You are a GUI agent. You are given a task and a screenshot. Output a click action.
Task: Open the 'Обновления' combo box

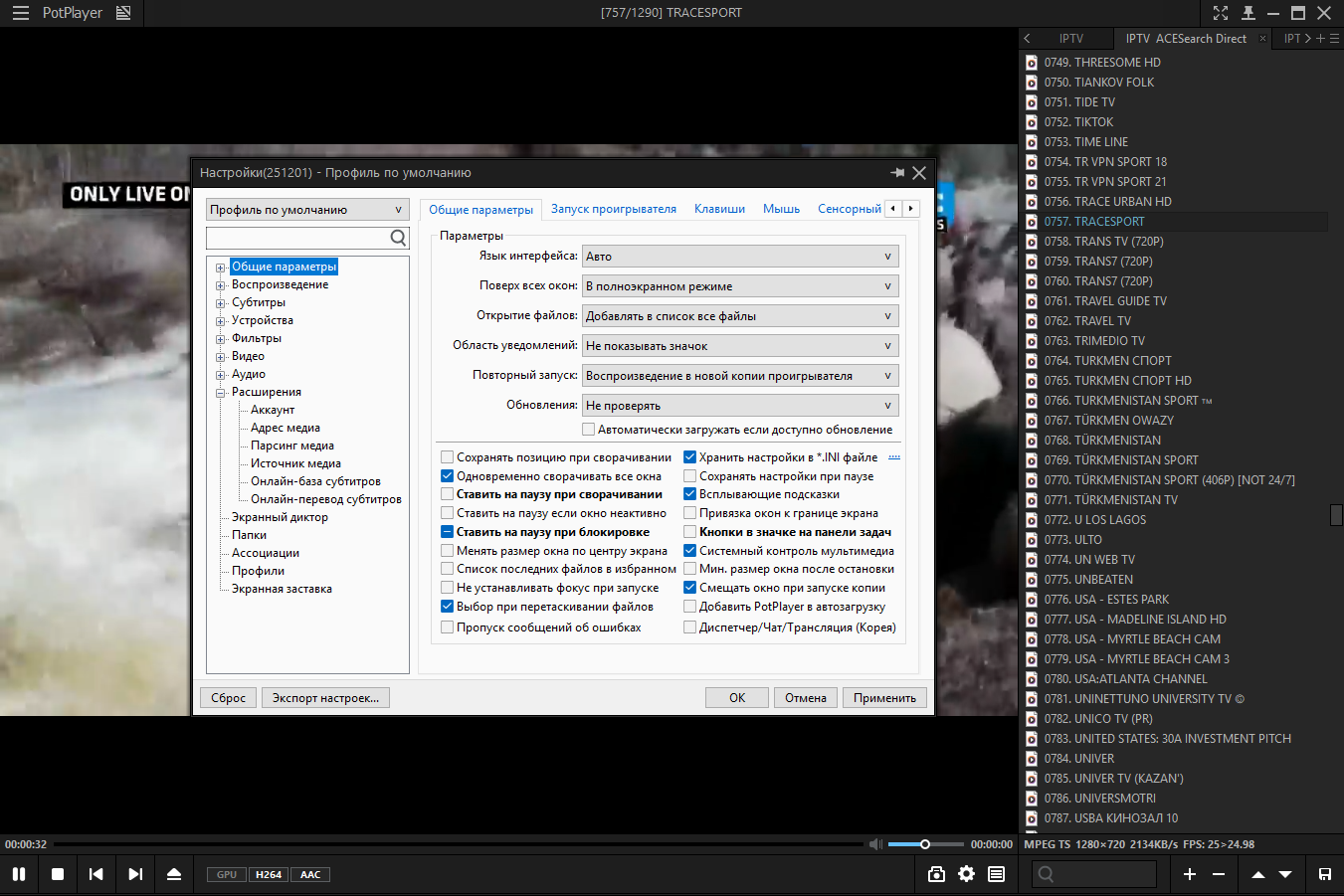[739, 406]
